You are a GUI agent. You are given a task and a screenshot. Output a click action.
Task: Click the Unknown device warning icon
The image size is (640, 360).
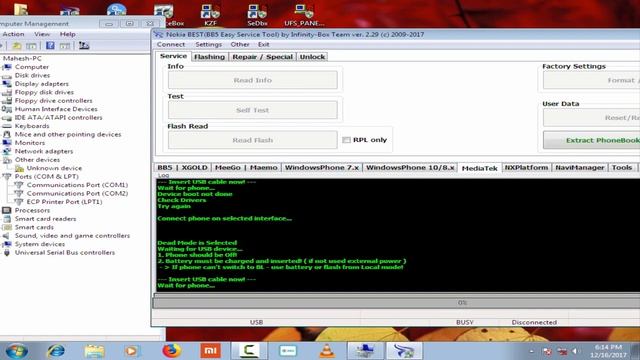click(x=19, y=168)
